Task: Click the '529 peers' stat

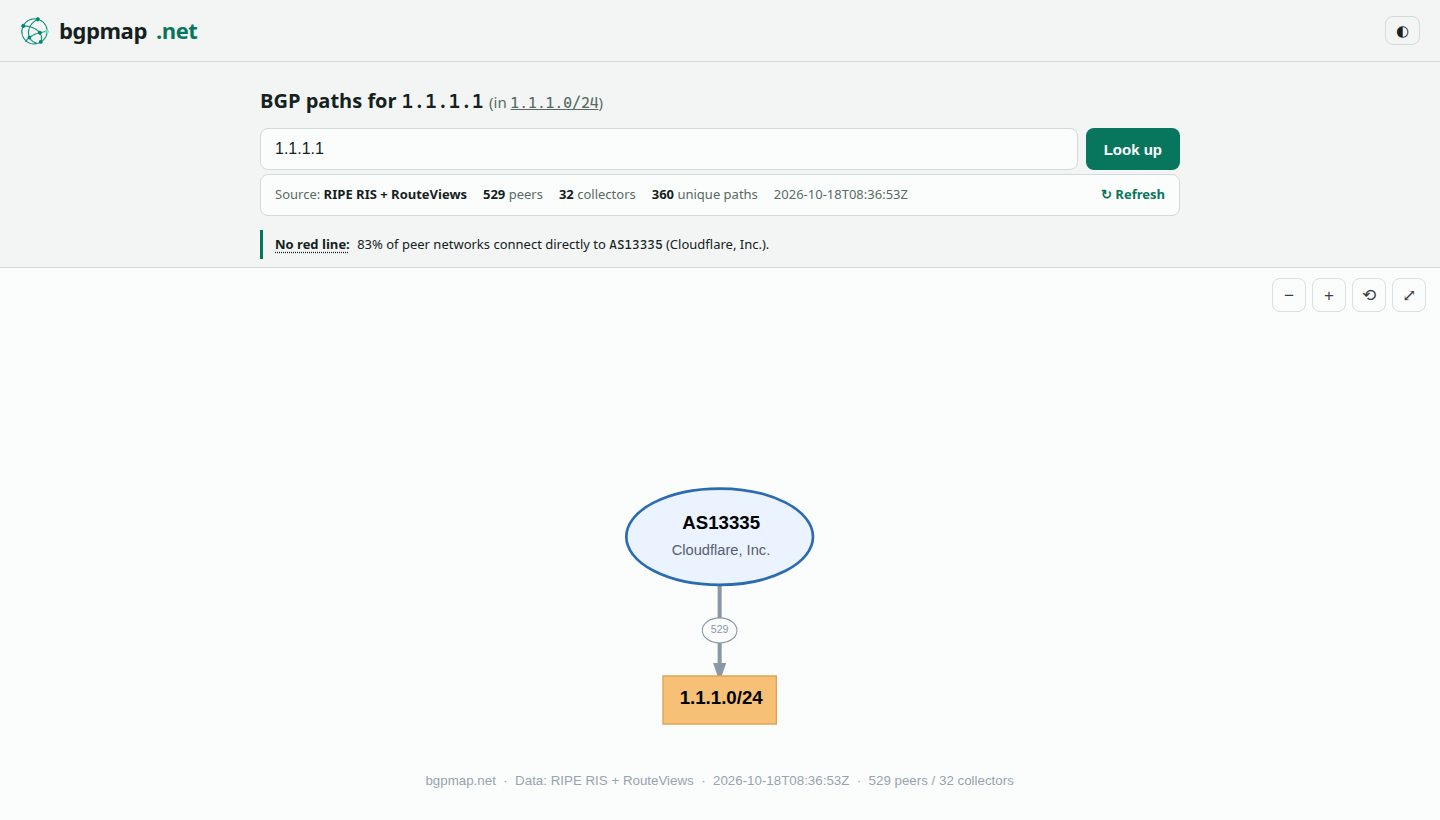Action: pos(513,195)
